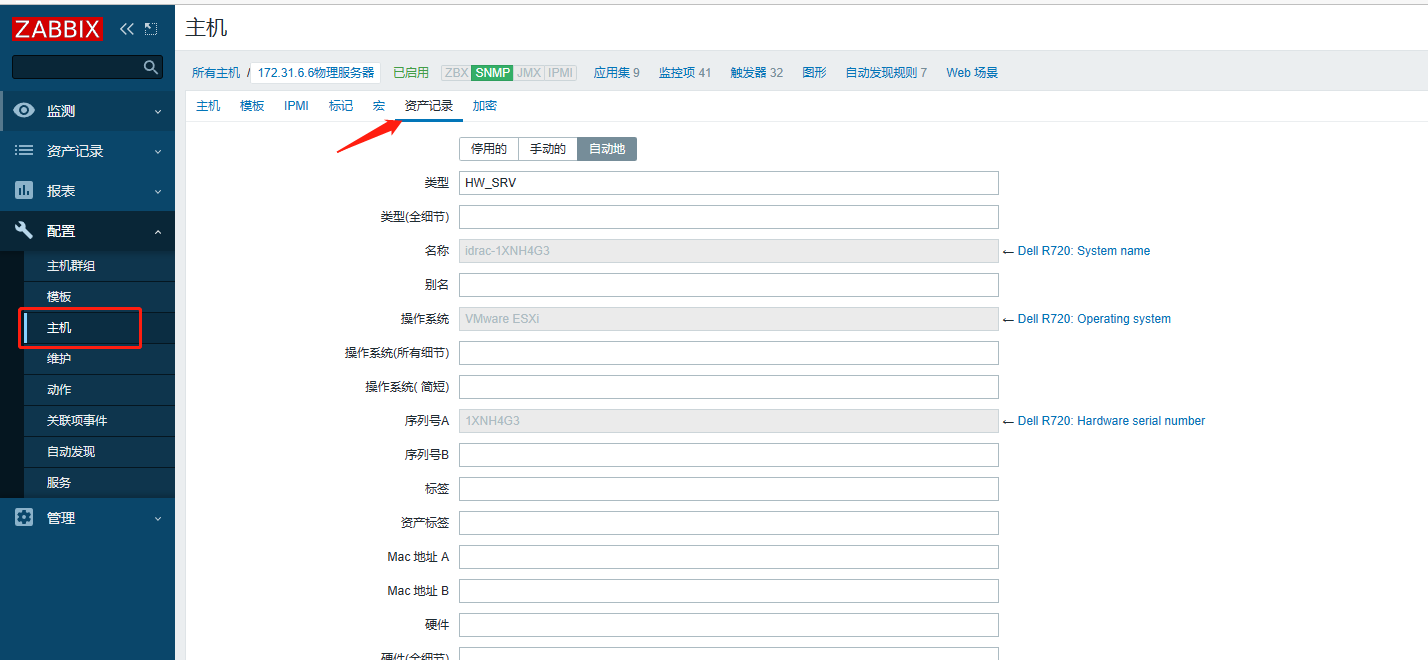
Task: Open 报表 via the bar chart icon
Action: coord(22,191)
